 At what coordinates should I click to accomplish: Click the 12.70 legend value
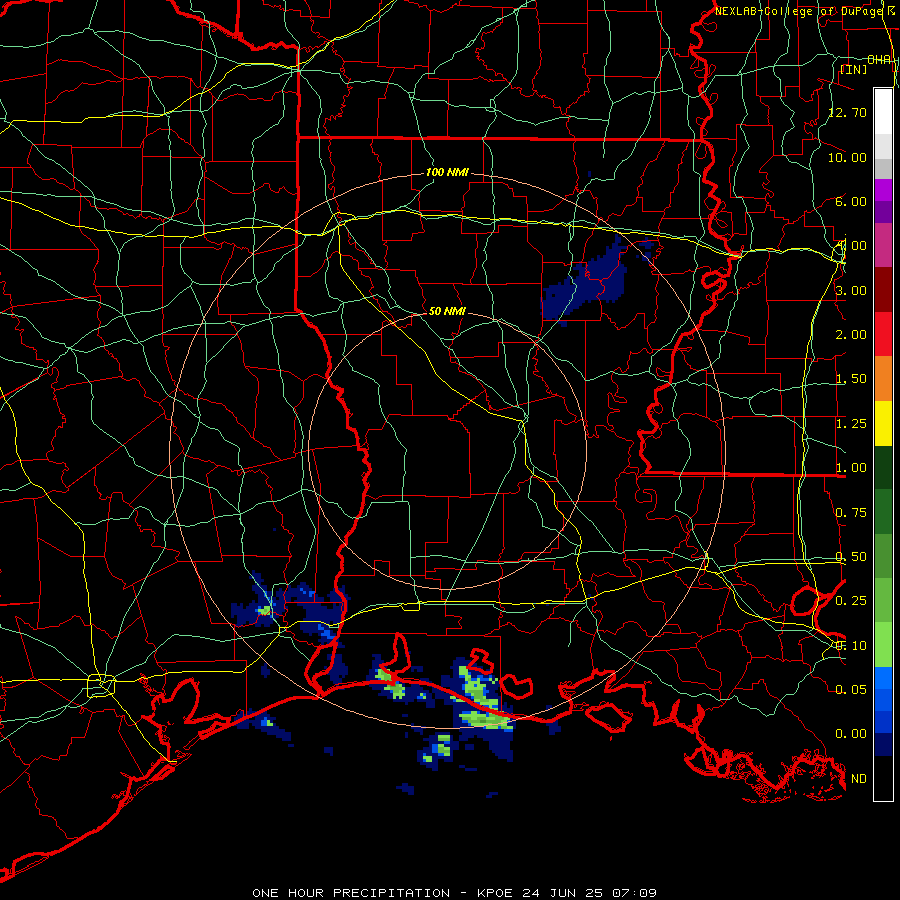pyautogui.click(x=847, y=112)
